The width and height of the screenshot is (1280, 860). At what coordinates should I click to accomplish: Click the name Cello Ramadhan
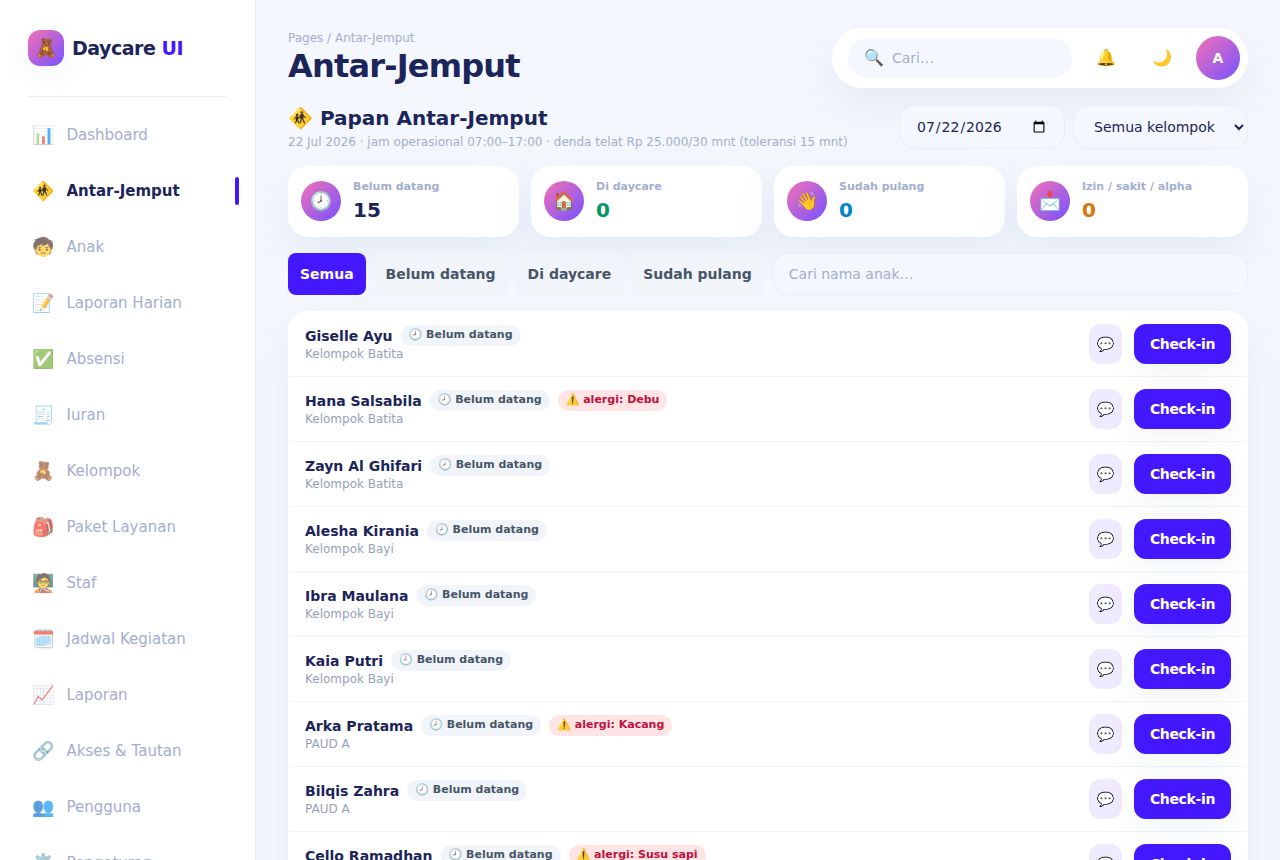[369, 855]
